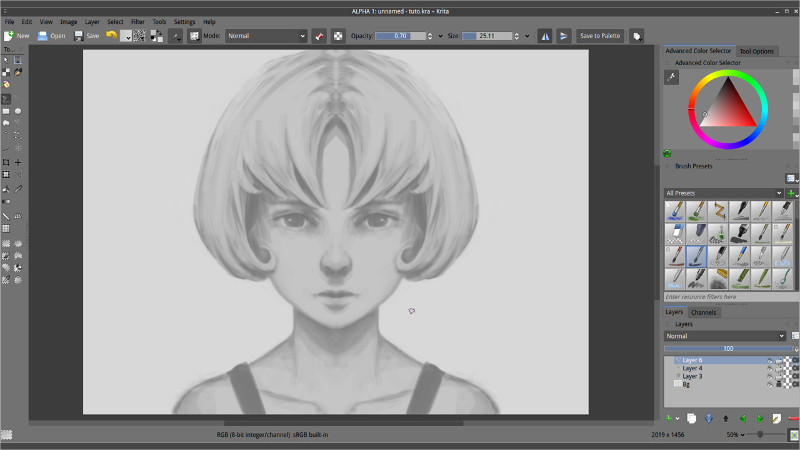Image resolution: width=800 pixels, height=450 pixels.
Task: Toggle eraser mode icon in toolbar
Action: (x=319, y=36)
